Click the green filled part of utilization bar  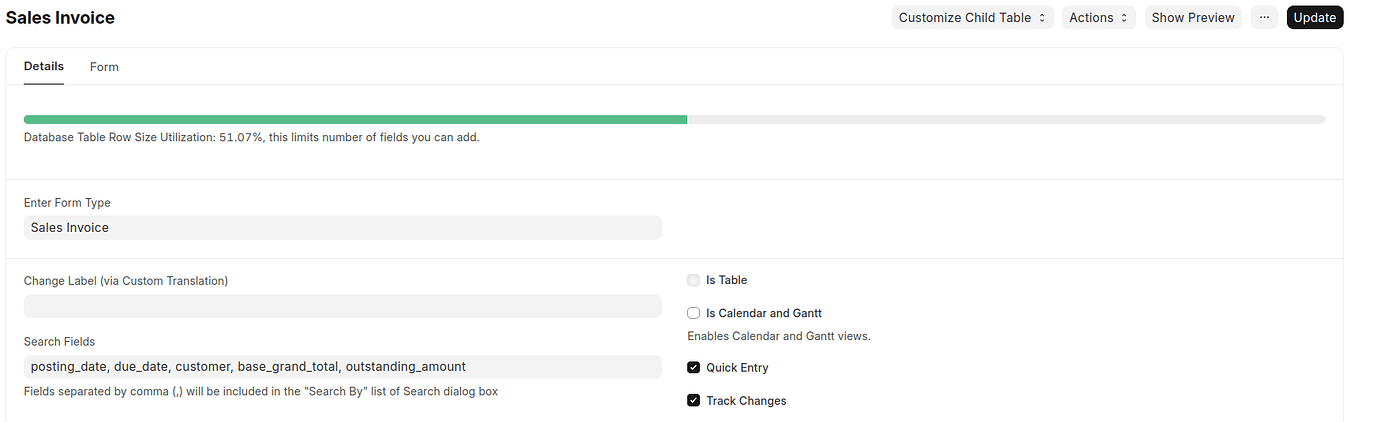point(355,119)
